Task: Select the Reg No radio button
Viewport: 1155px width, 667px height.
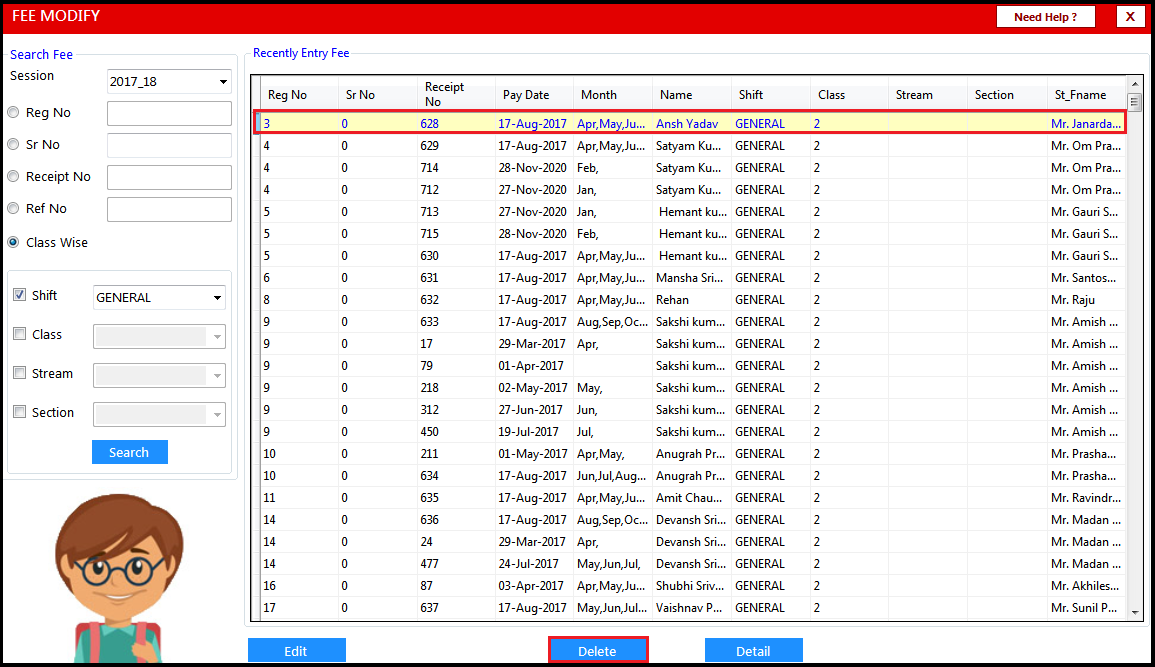Action: tap(13, 113)
